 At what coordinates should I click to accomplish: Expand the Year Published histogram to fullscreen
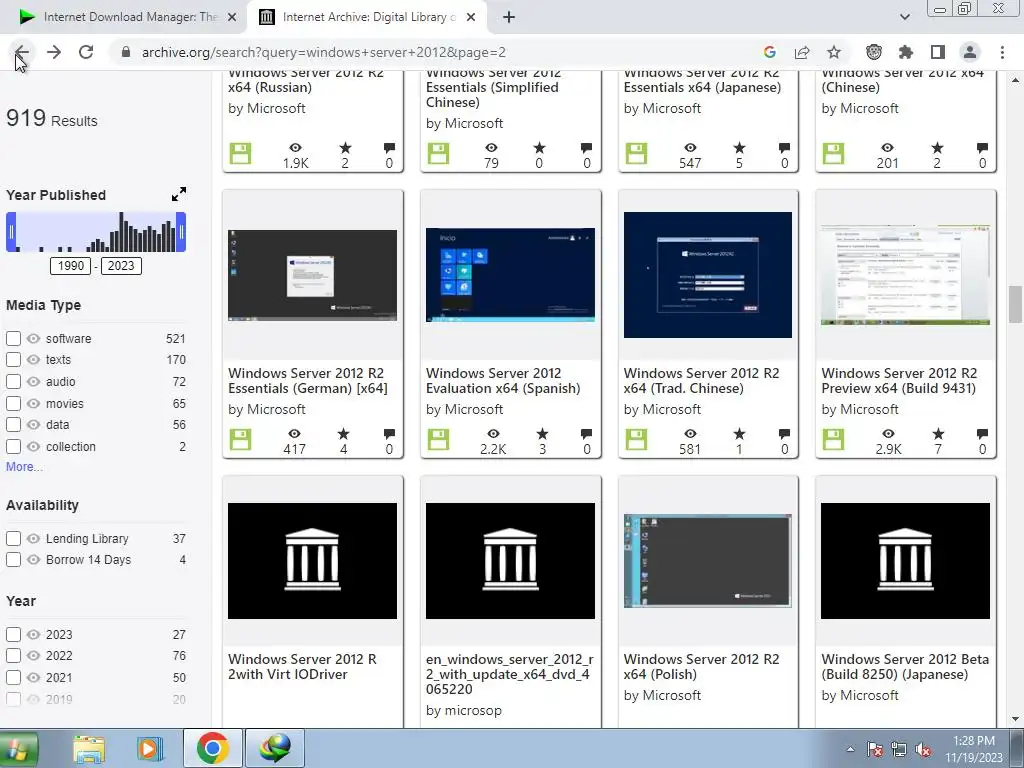tap(178, 194)
